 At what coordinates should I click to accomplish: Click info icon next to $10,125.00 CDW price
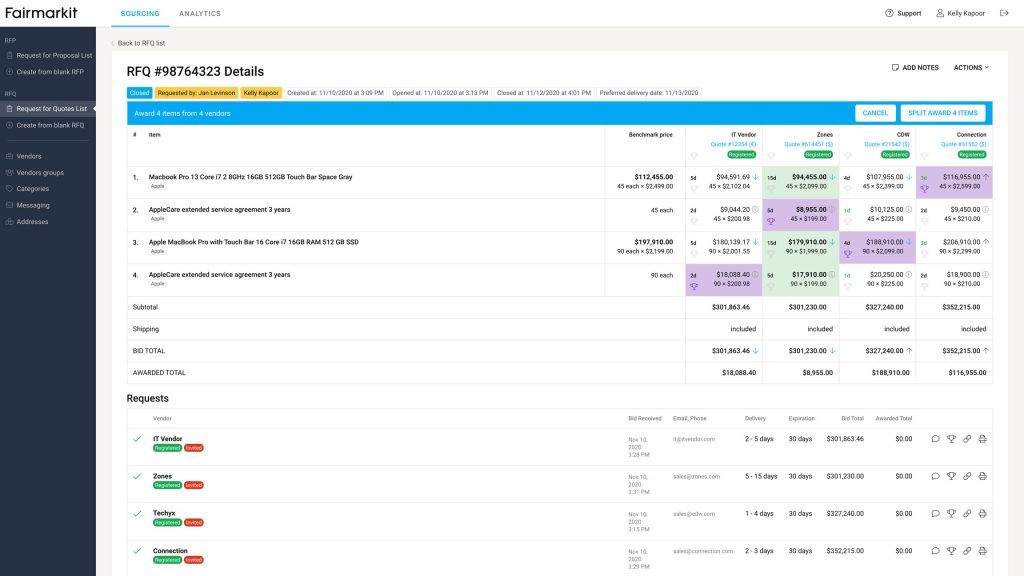click(x=908, y=210)
